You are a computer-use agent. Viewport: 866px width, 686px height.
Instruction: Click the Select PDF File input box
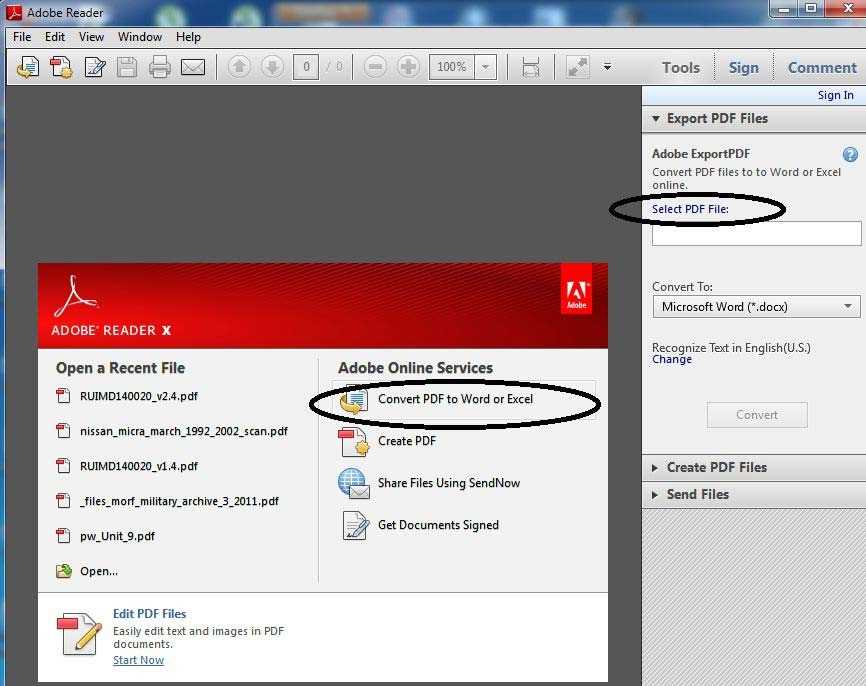(x=756, y=233)
